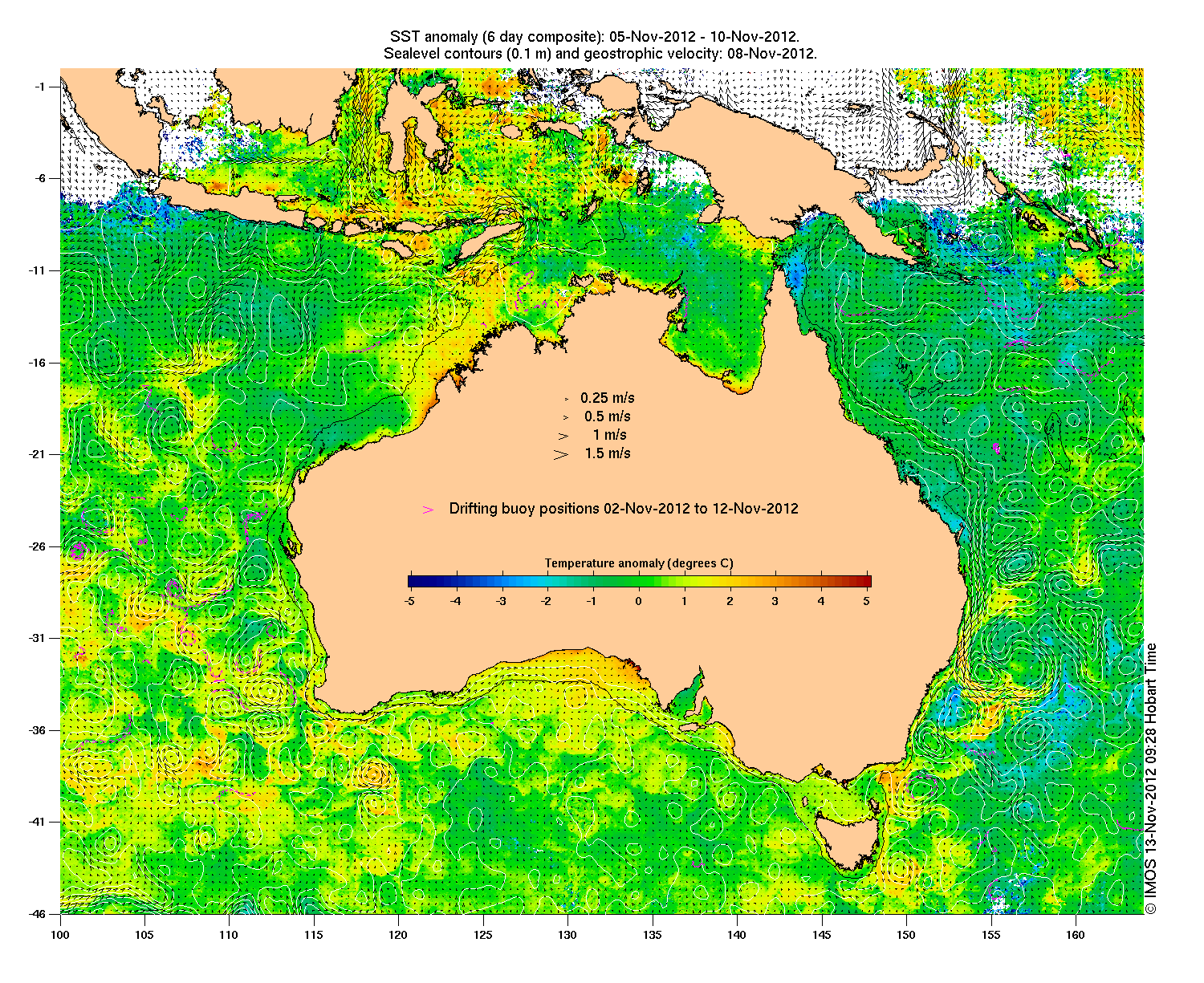Click the "4" tick label under the colorbar
The height and width of the screenshot is (983, 1204).
pyautogui.click(x=822, y=600)
